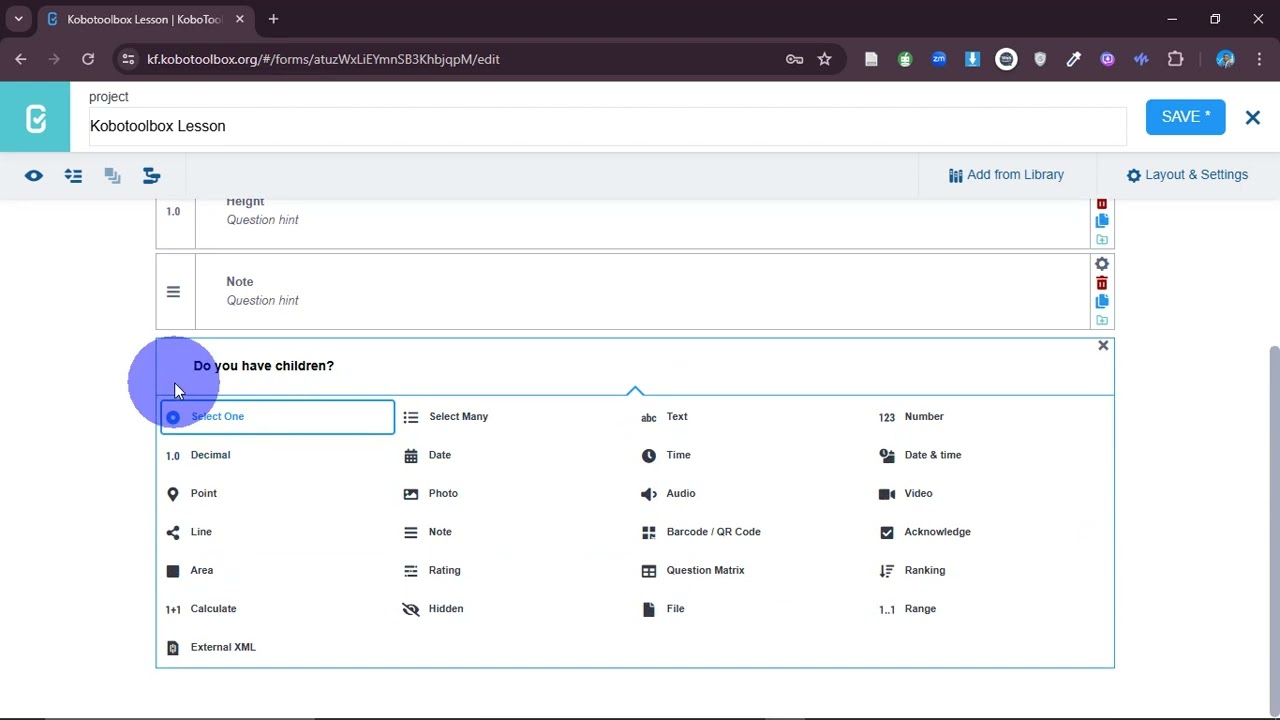Choose the Range question type
The height and width of the screenshot is (720, 1280).
pos(908,609)
